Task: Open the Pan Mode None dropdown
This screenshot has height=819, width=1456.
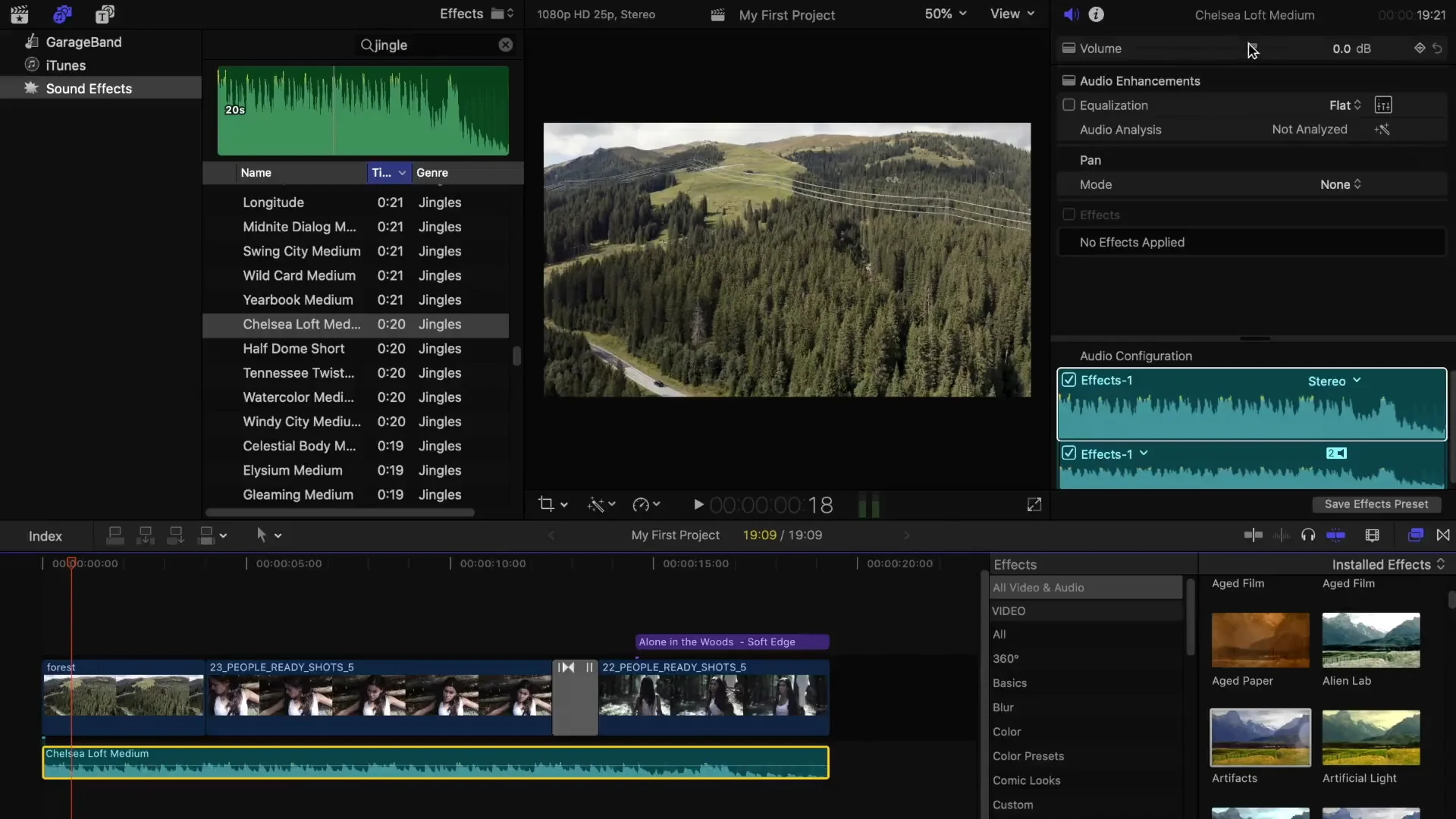Action: click(x=1340, y=184)
